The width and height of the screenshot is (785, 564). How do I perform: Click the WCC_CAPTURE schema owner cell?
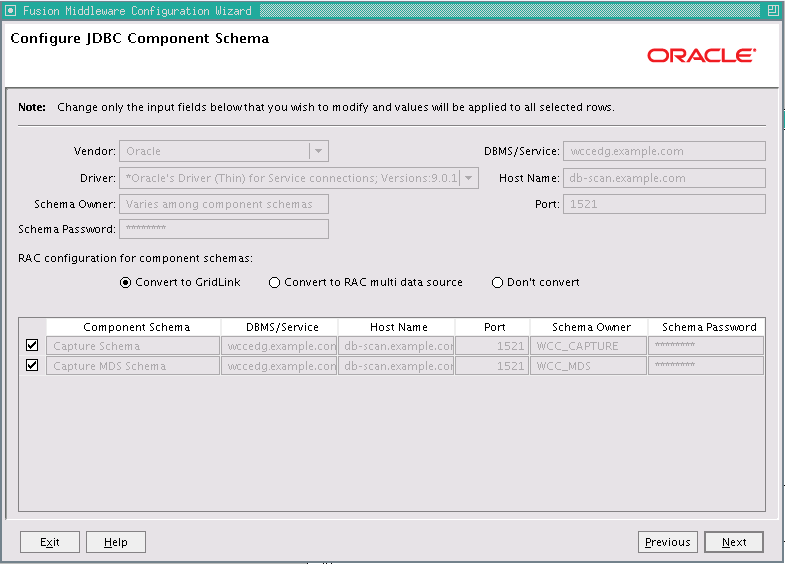click(589, 346)
